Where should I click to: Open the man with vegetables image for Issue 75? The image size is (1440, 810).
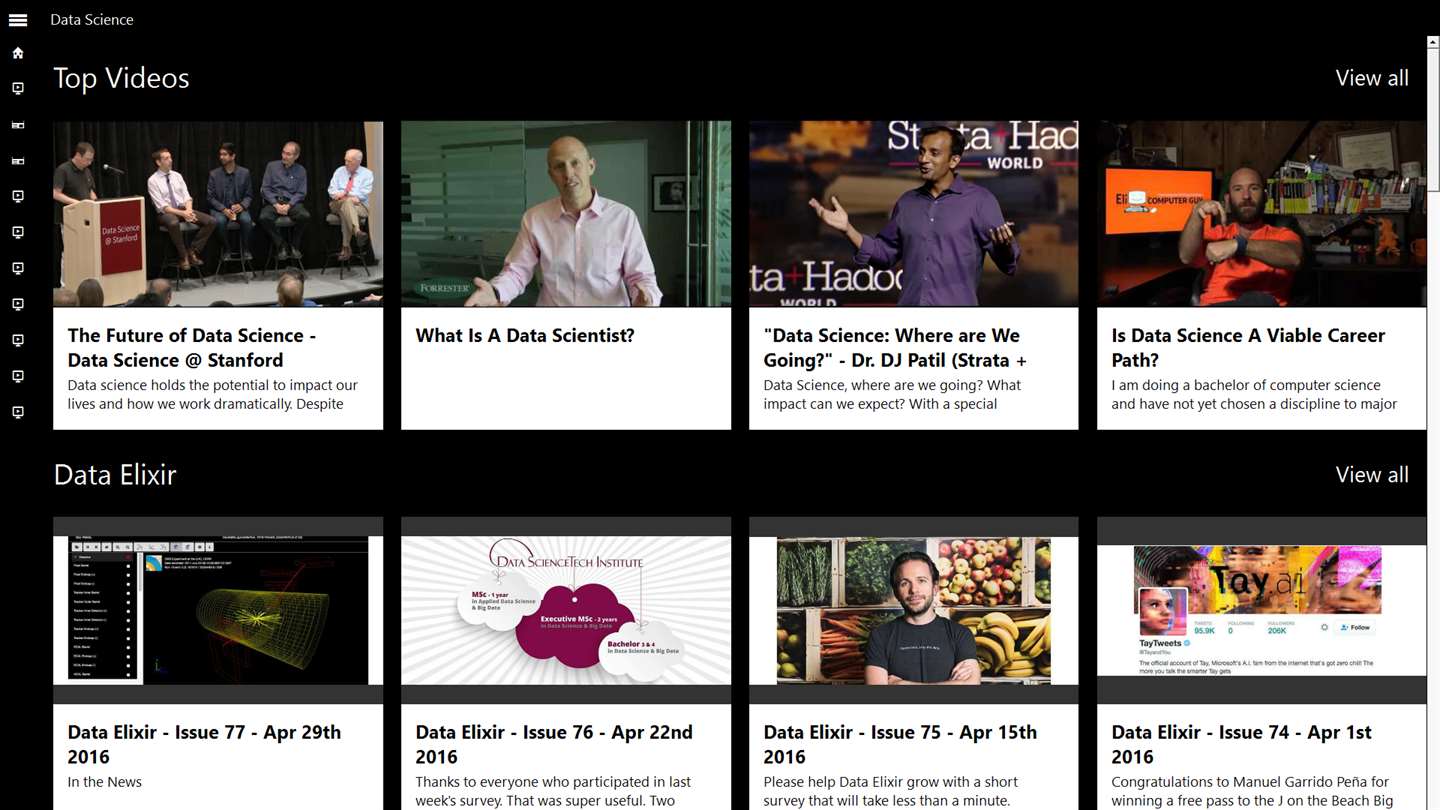914,610
